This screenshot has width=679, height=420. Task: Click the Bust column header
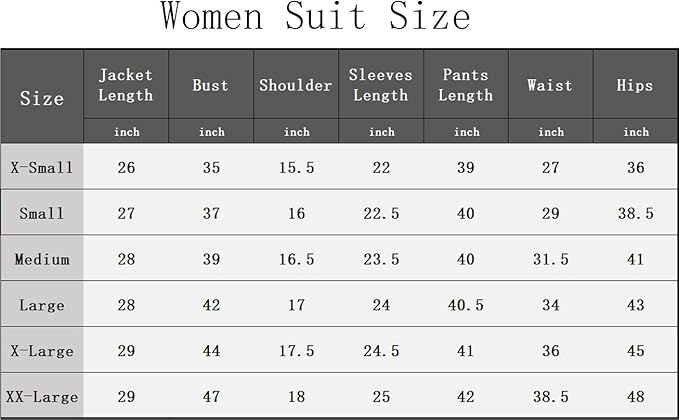click(x=211, y=85)
